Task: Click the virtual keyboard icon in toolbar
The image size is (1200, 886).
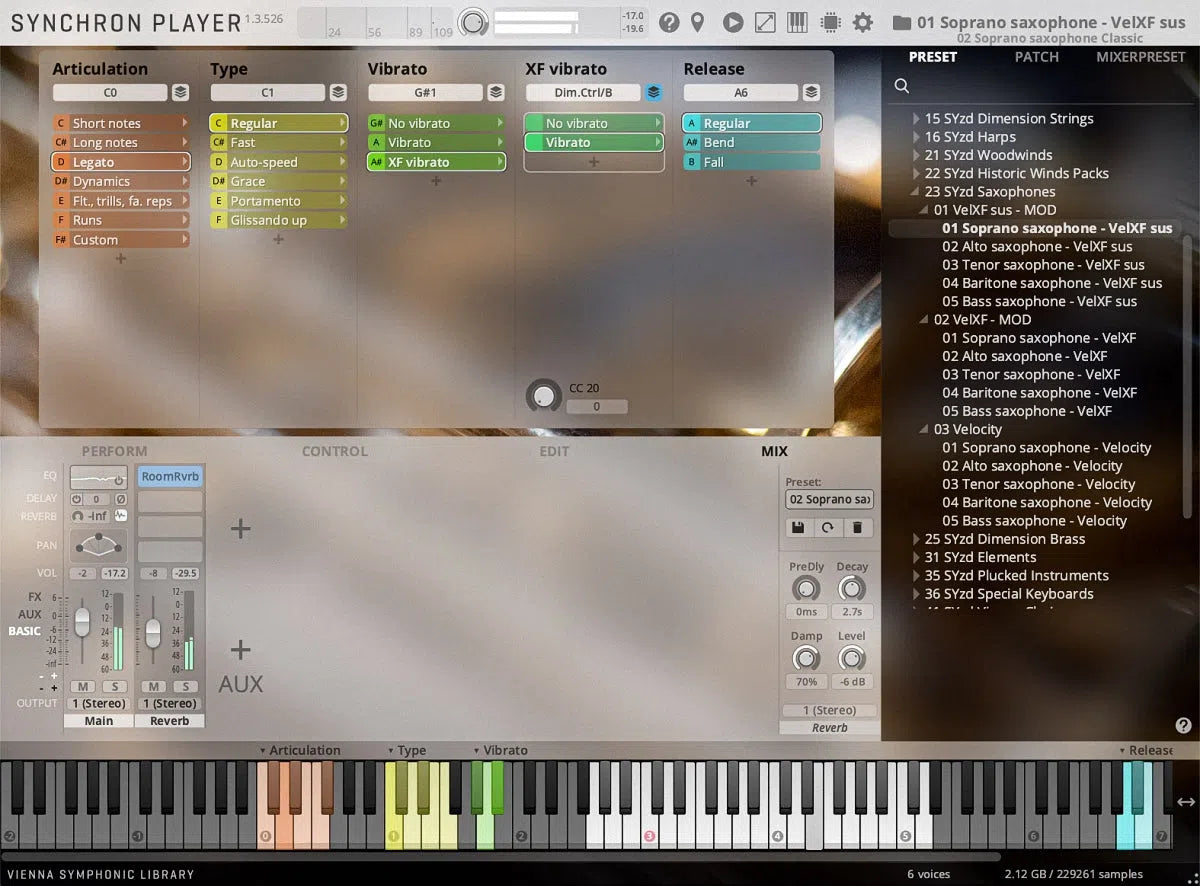Action: tap(797, 22)
